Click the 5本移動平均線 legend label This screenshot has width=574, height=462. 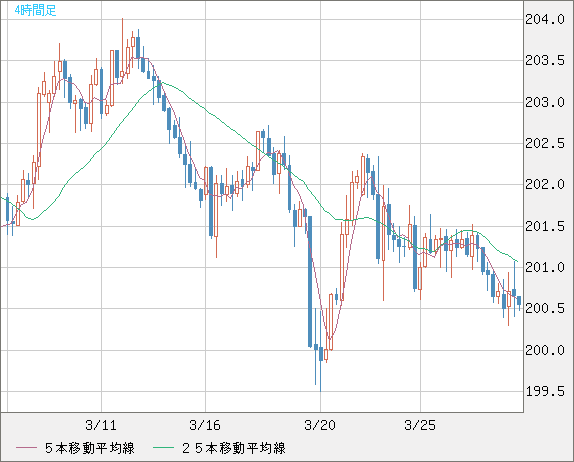click(90, 448)
